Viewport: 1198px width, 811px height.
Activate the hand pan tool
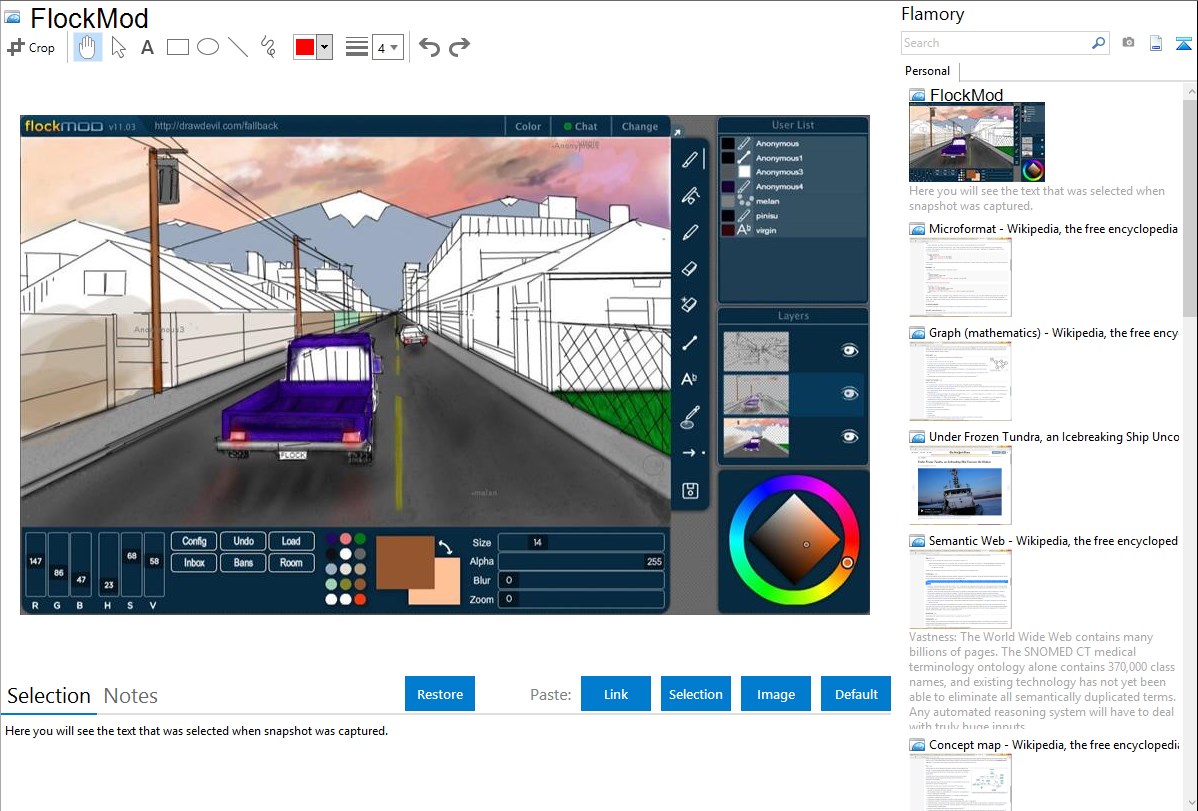(87, 47)
